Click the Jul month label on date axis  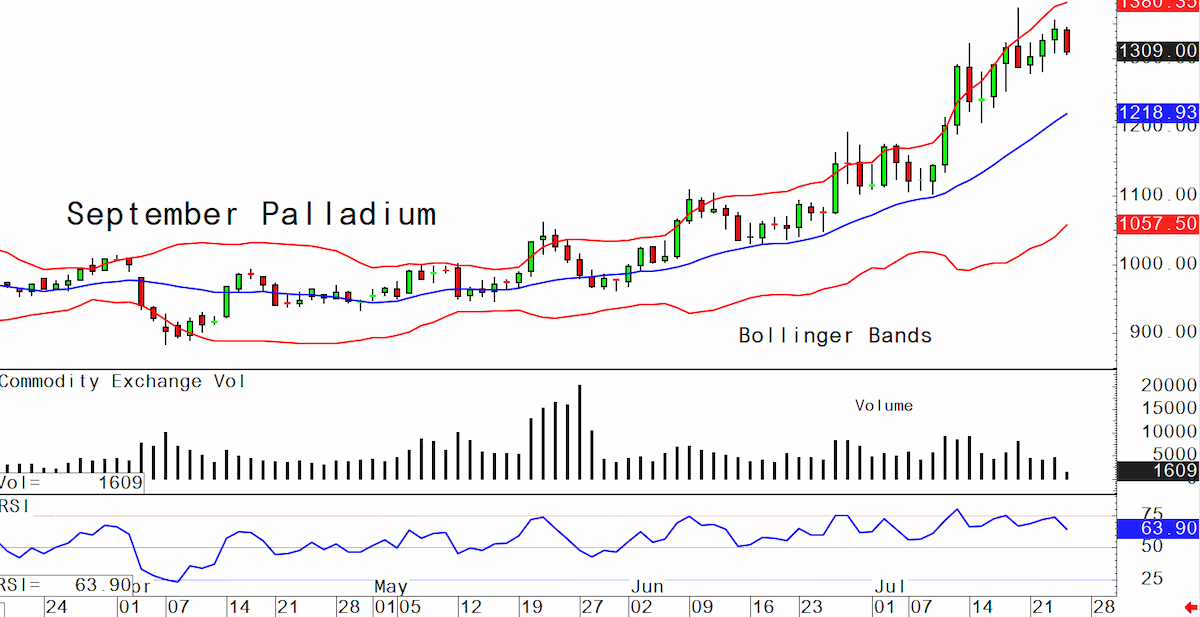886,585
